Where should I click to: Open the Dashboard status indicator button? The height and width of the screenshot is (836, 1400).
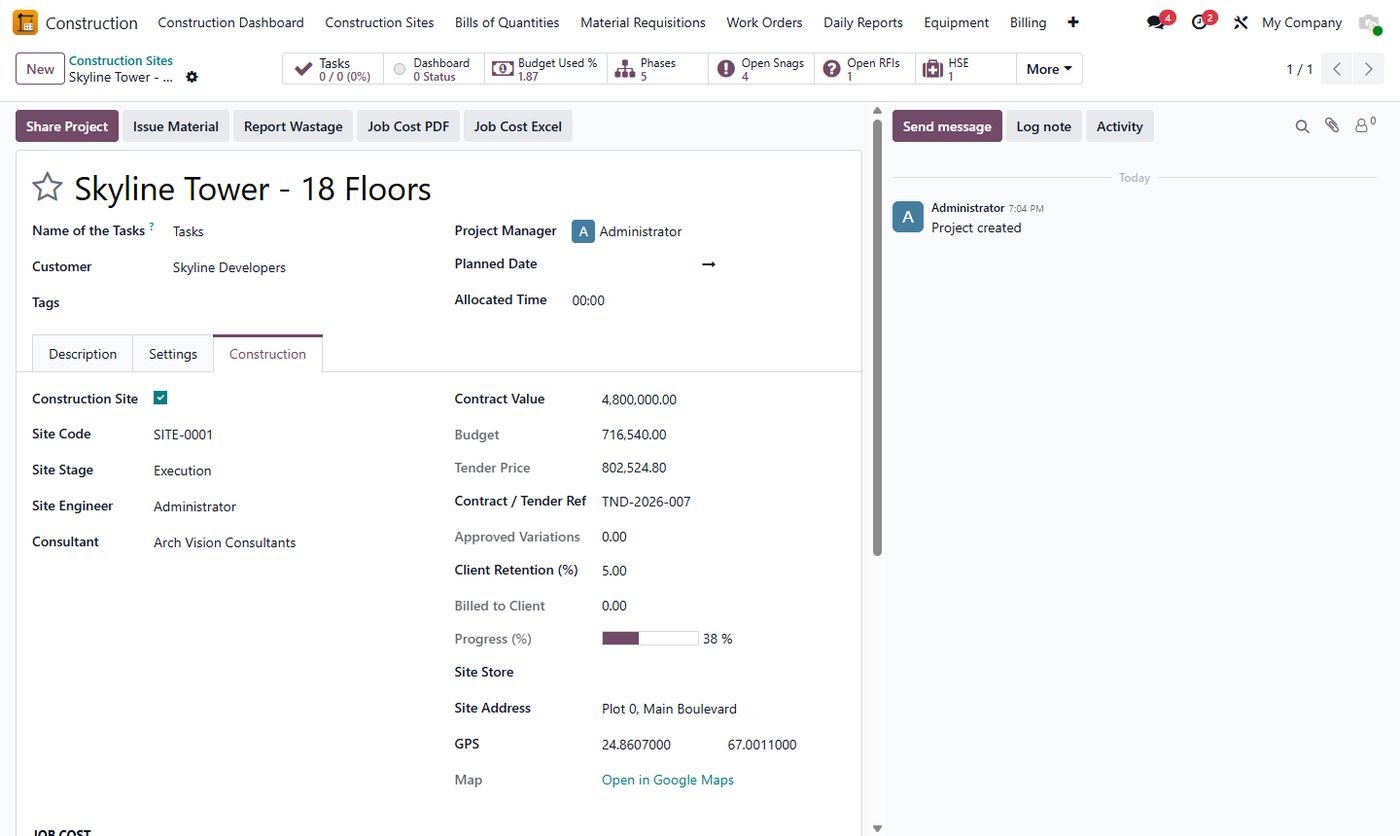coord(434,69)
